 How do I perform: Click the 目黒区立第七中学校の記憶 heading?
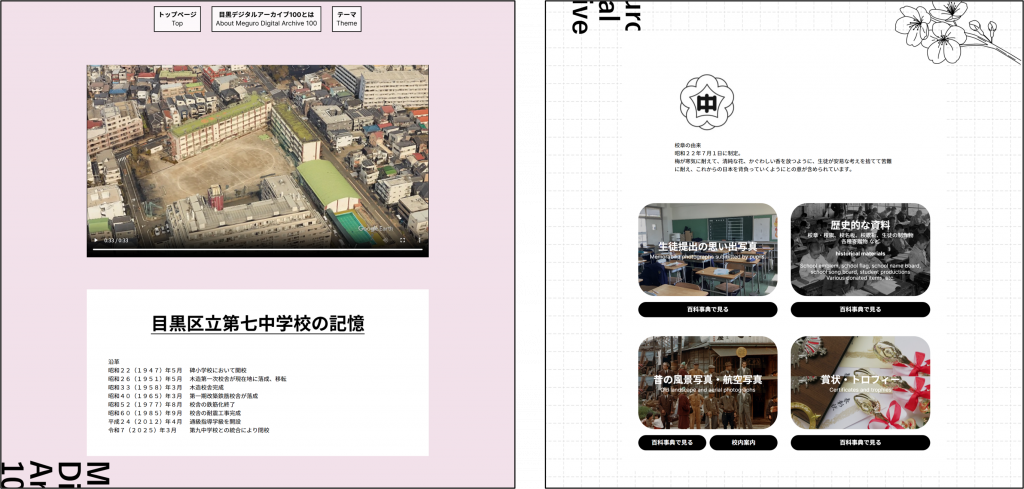click(257, 324)
